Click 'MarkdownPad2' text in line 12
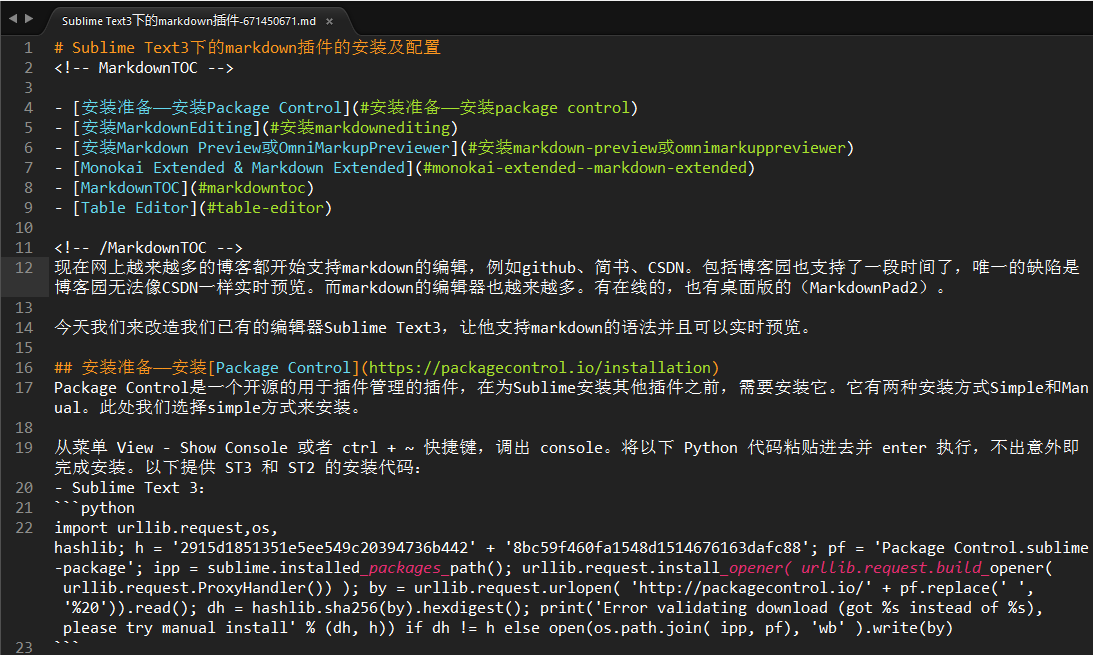The width and height of the screenshot is (1093, 655). 864,287
